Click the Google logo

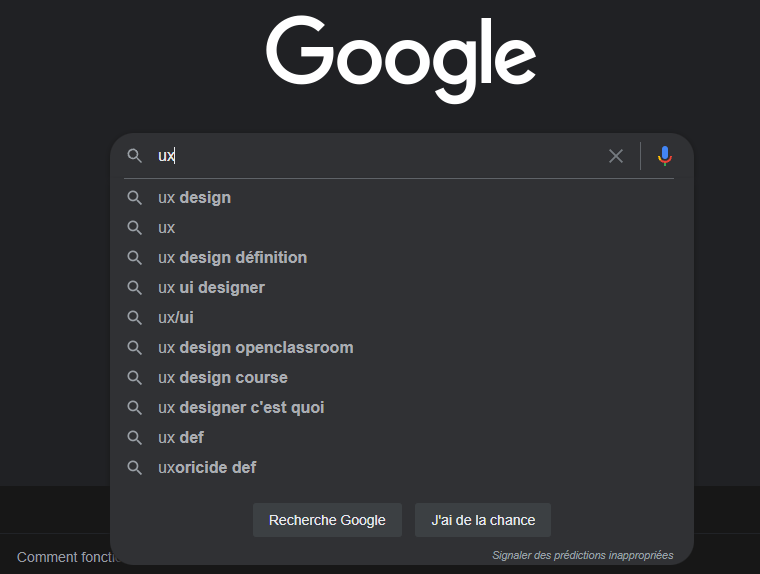(x=401, y=60)
